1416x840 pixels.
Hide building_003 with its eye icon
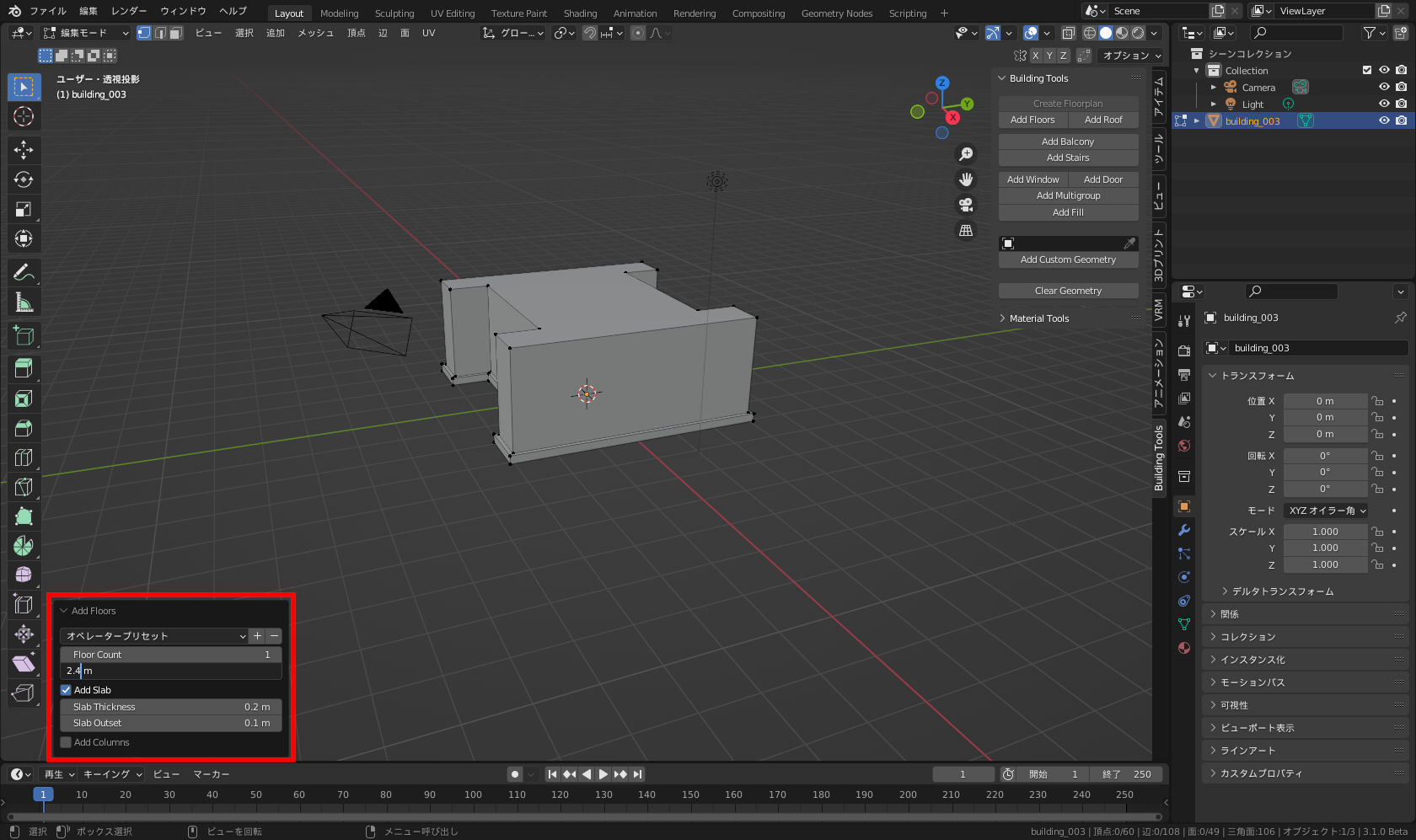click(1383, 120)
